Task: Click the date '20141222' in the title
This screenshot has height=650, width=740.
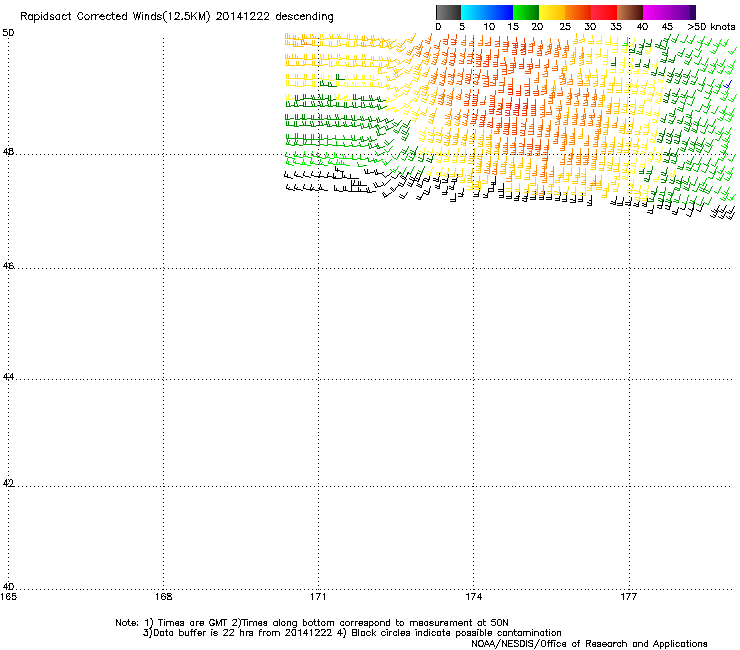Action: click(x=243, y=17)
